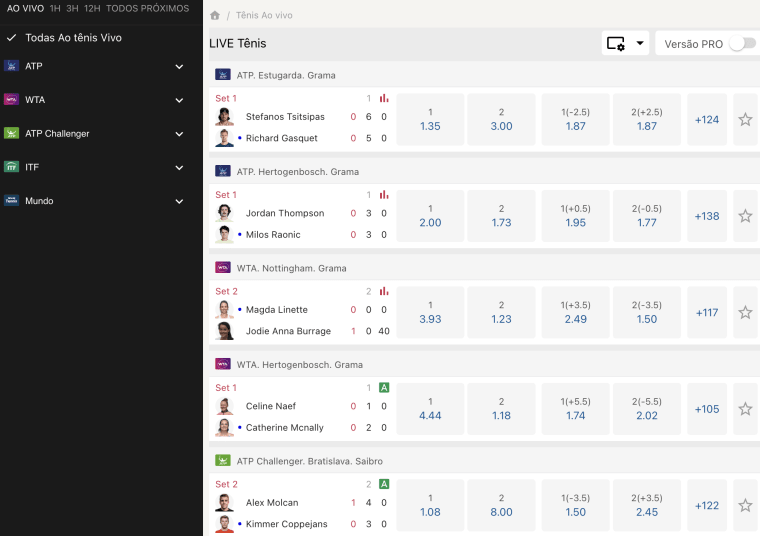The image size is (760, 536).
Task: Open statistics chart for Thompson vs Raonic
Action: (384, 195)
